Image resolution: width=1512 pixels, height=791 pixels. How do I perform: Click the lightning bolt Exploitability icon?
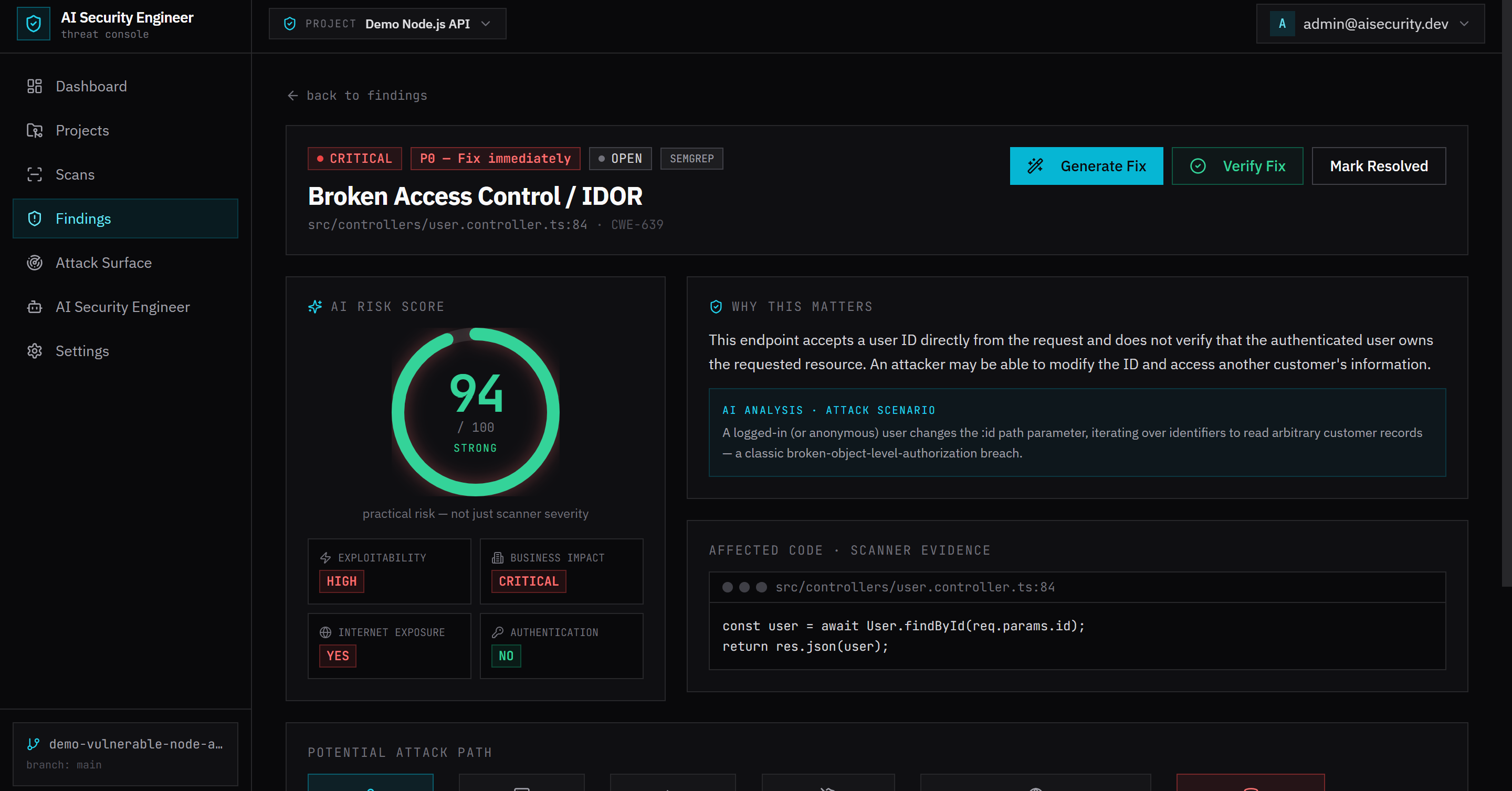[325, 557]
